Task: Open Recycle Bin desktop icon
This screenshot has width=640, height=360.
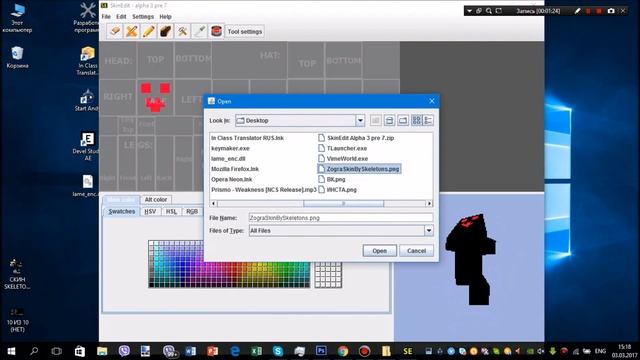Action: [x=17, y=58]
